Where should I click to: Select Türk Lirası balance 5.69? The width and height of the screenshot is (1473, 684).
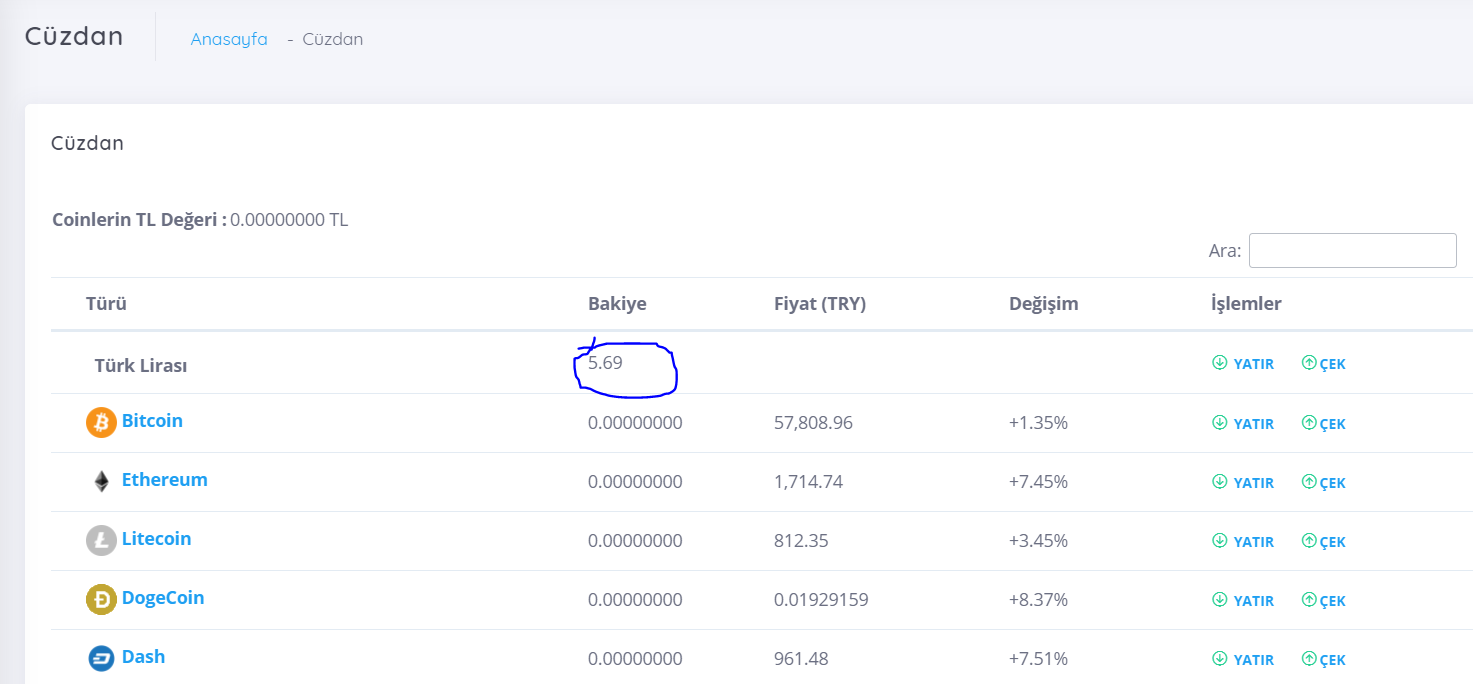point(605,363)
